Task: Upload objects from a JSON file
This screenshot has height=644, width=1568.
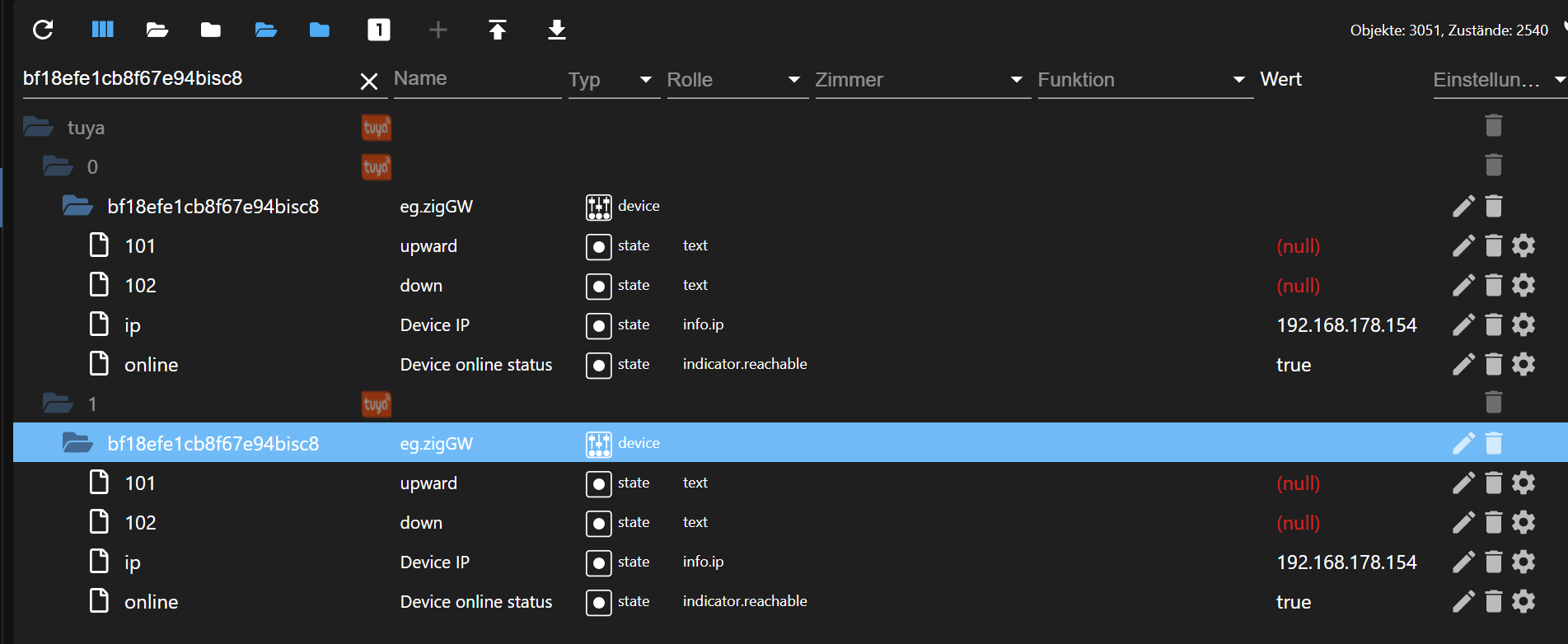Action: (498, 30)
